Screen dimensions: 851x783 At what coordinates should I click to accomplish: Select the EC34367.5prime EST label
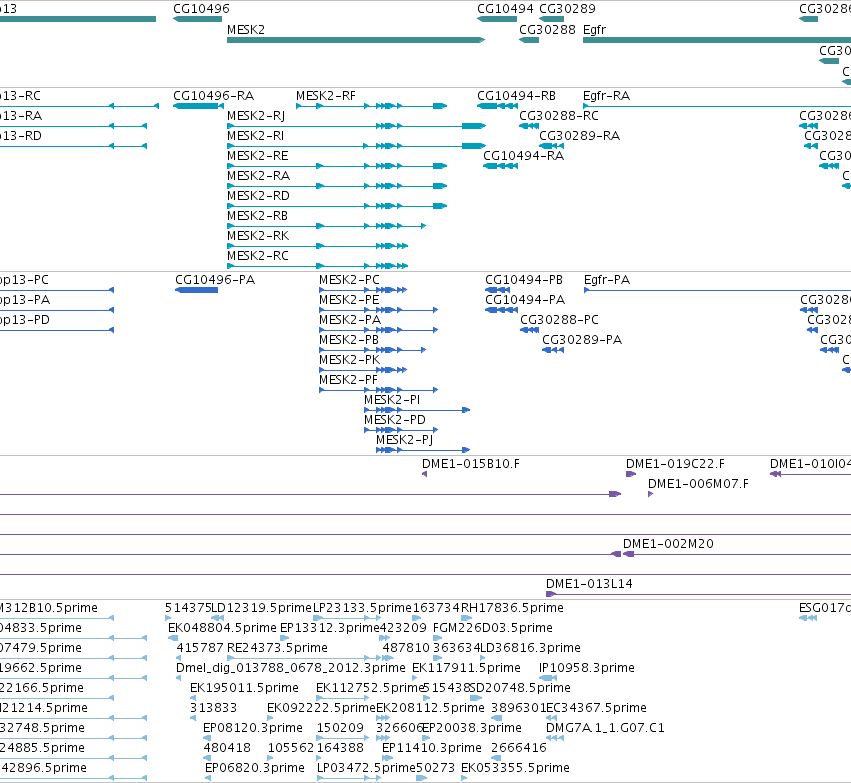pos(596,708)
